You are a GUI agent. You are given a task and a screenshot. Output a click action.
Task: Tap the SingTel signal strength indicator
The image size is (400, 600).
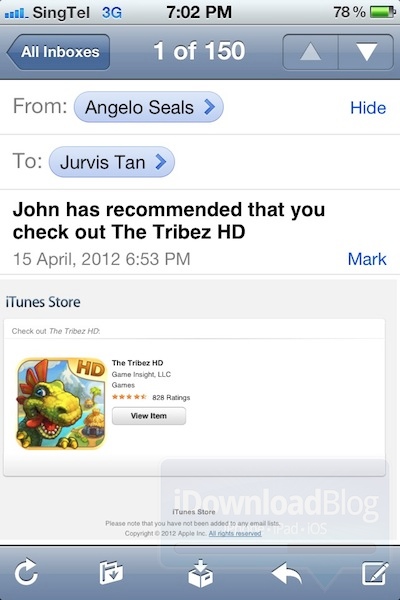point(16,14)
